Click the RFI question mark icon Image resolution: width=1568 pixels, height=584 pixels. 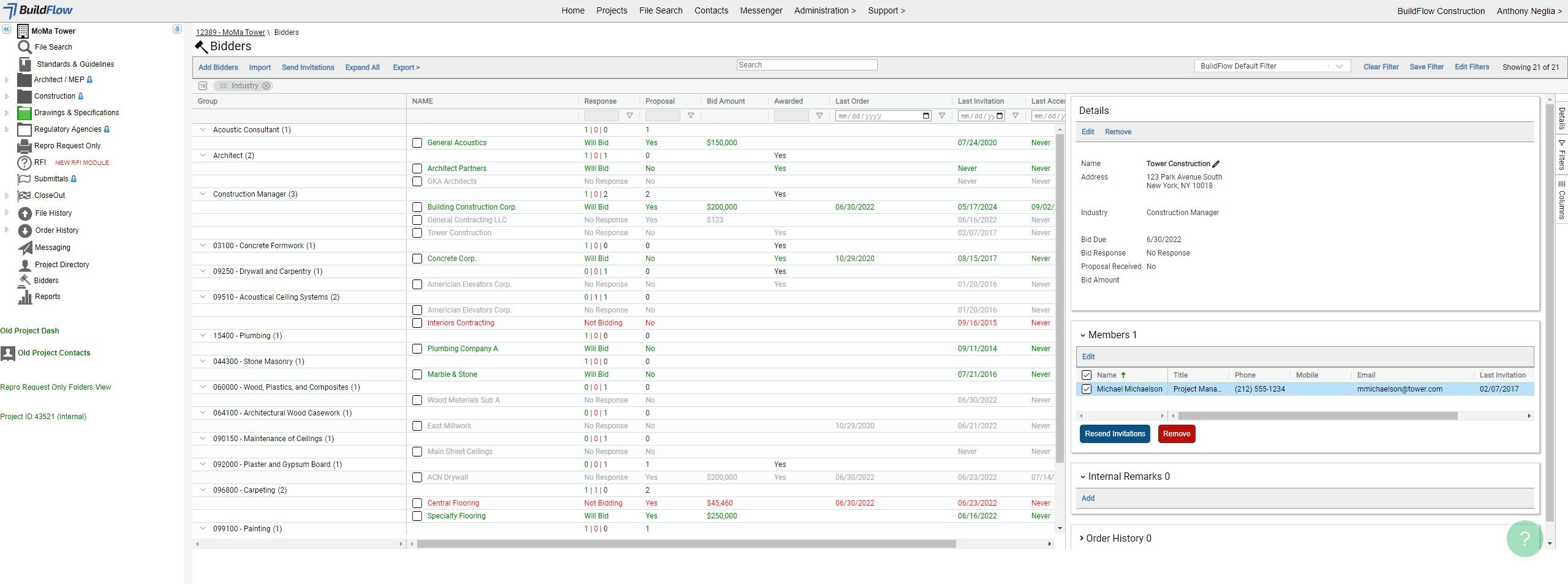pyautogui.click(x=24, y=163)
